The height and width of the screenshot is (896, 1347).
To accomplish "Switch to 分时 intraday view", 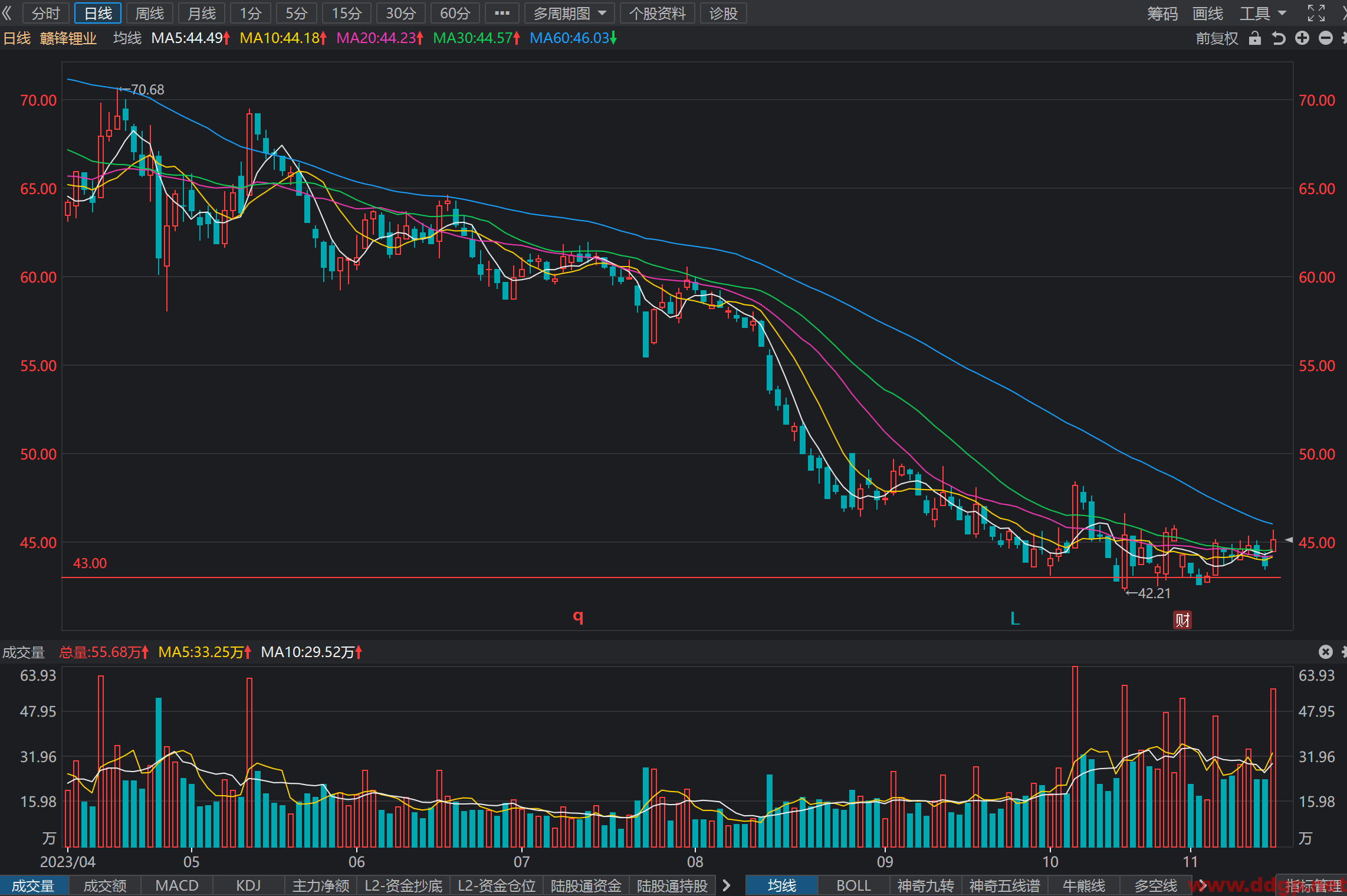I will (45, 13).
